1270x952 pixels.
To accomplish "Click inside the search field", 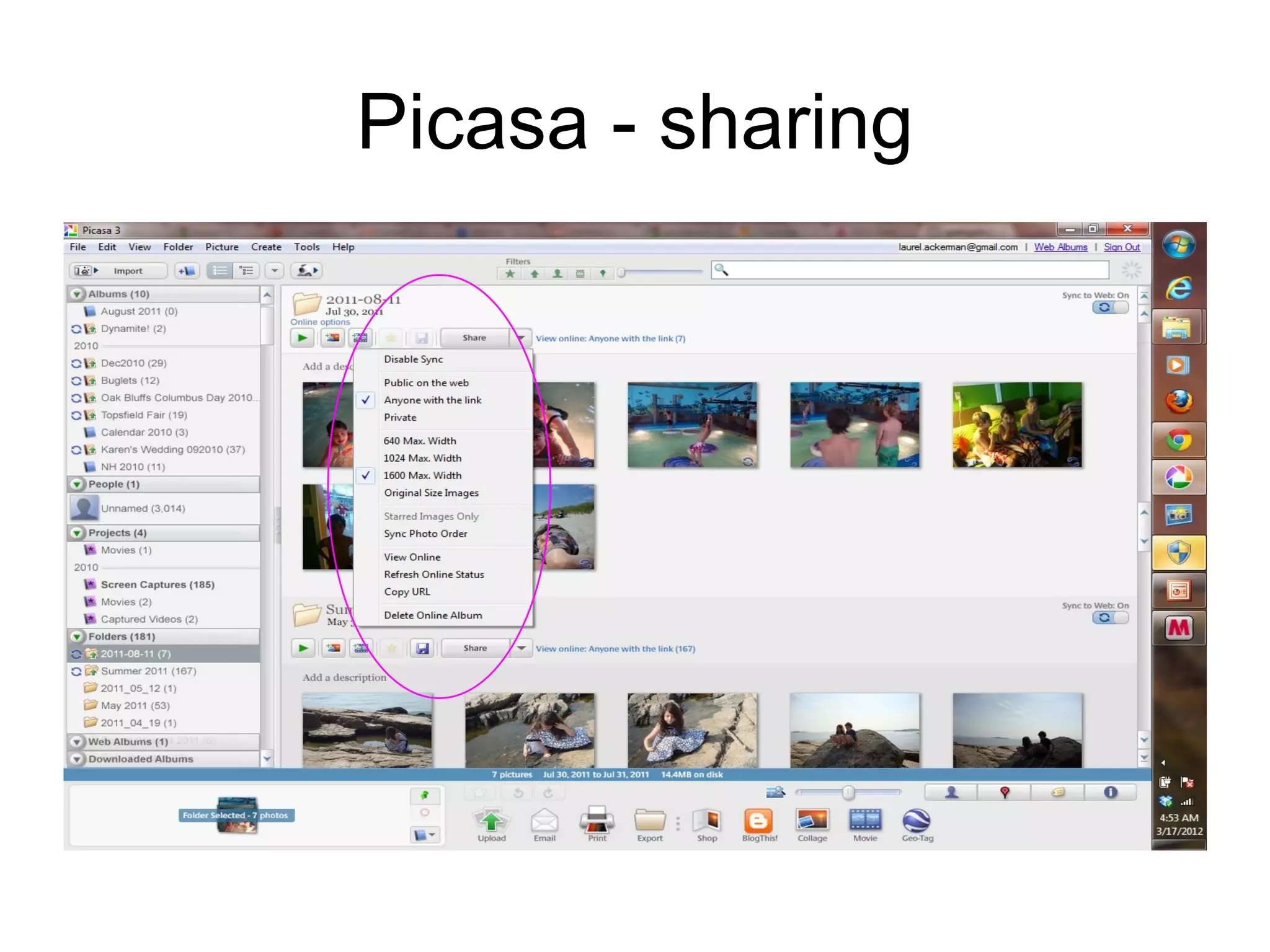I will click(910, 270).
